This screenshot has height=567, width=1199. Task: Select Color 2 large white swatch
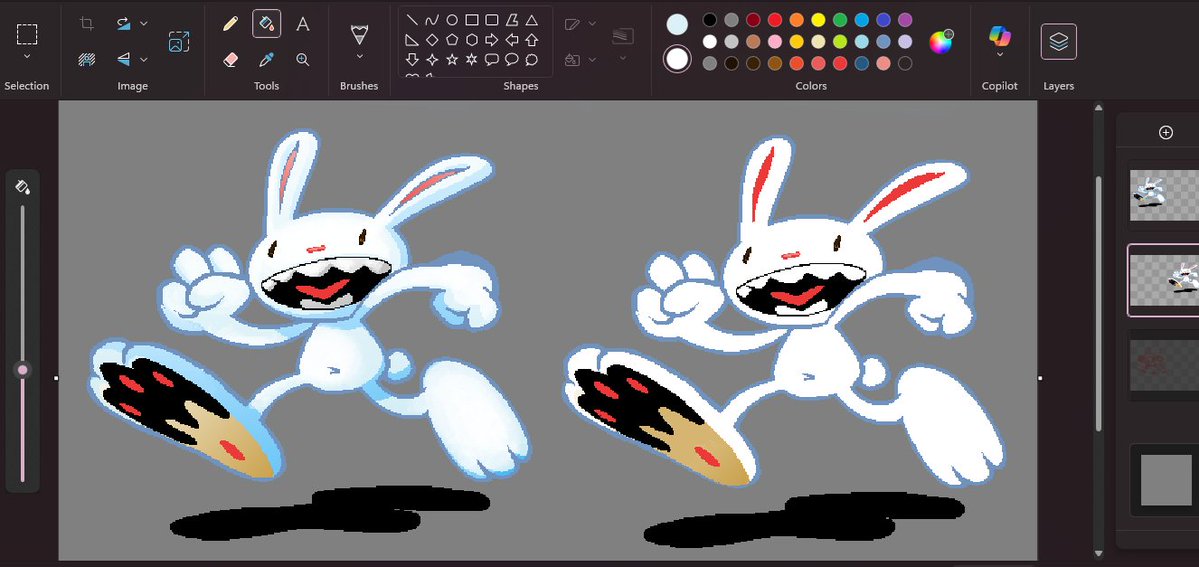(677, 59)
